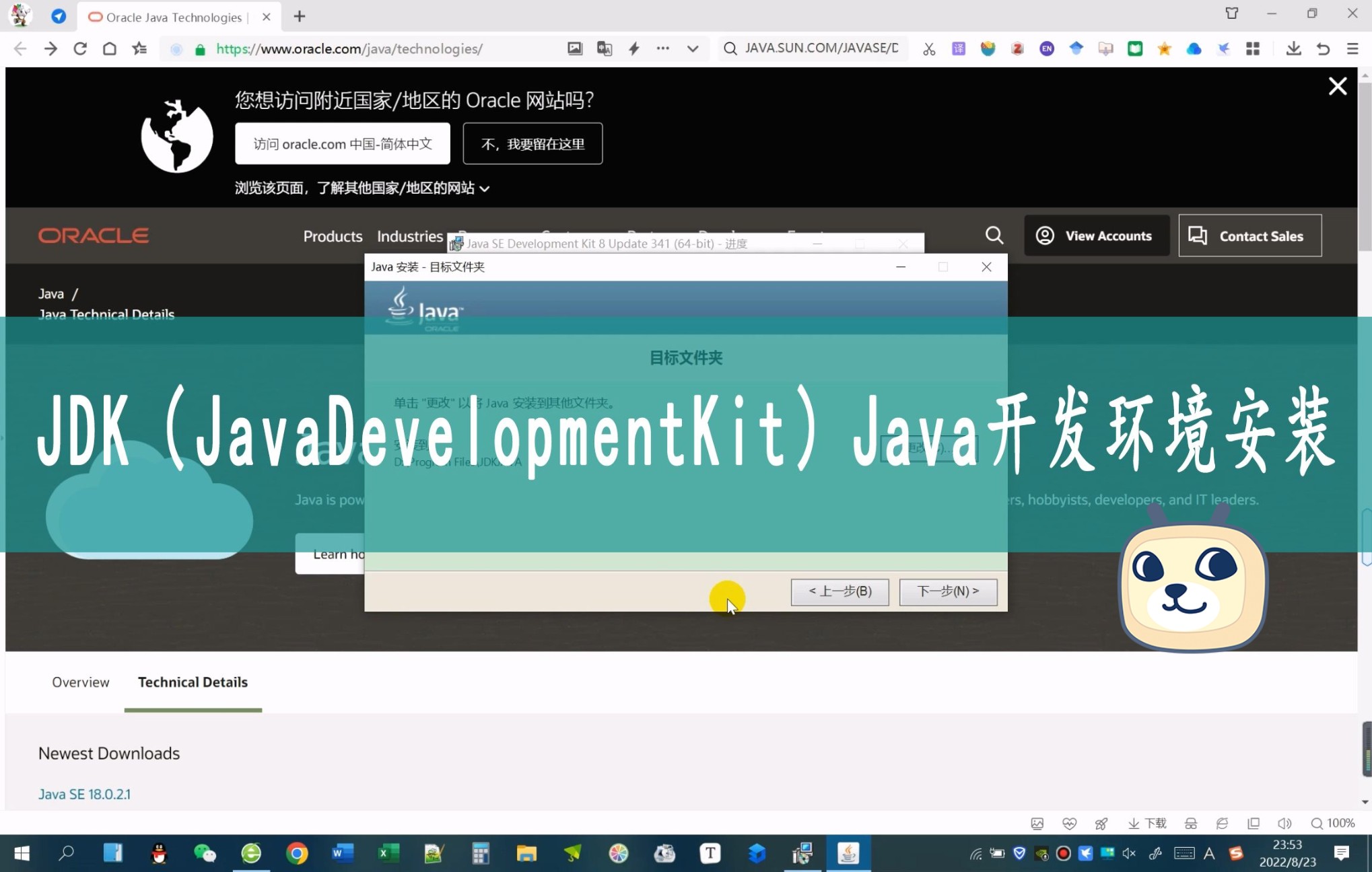Click the Windows Start menu button

[x=21, y=853]
